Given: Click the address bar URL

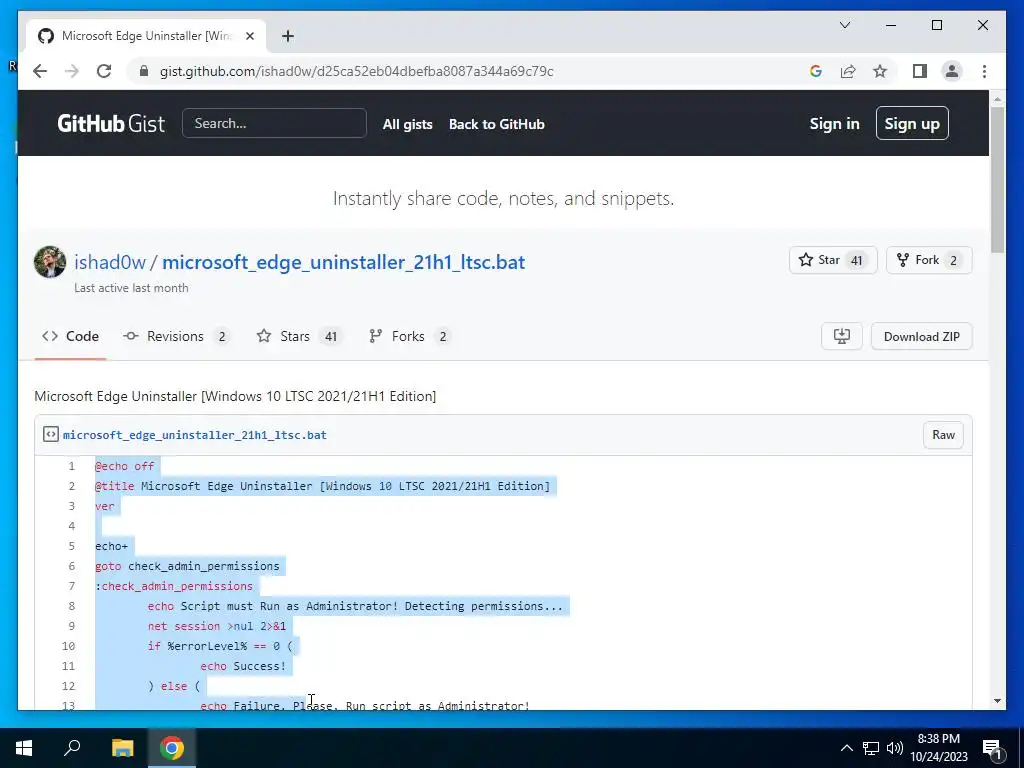Looking at the screenshot, I should tap(357, 71).
